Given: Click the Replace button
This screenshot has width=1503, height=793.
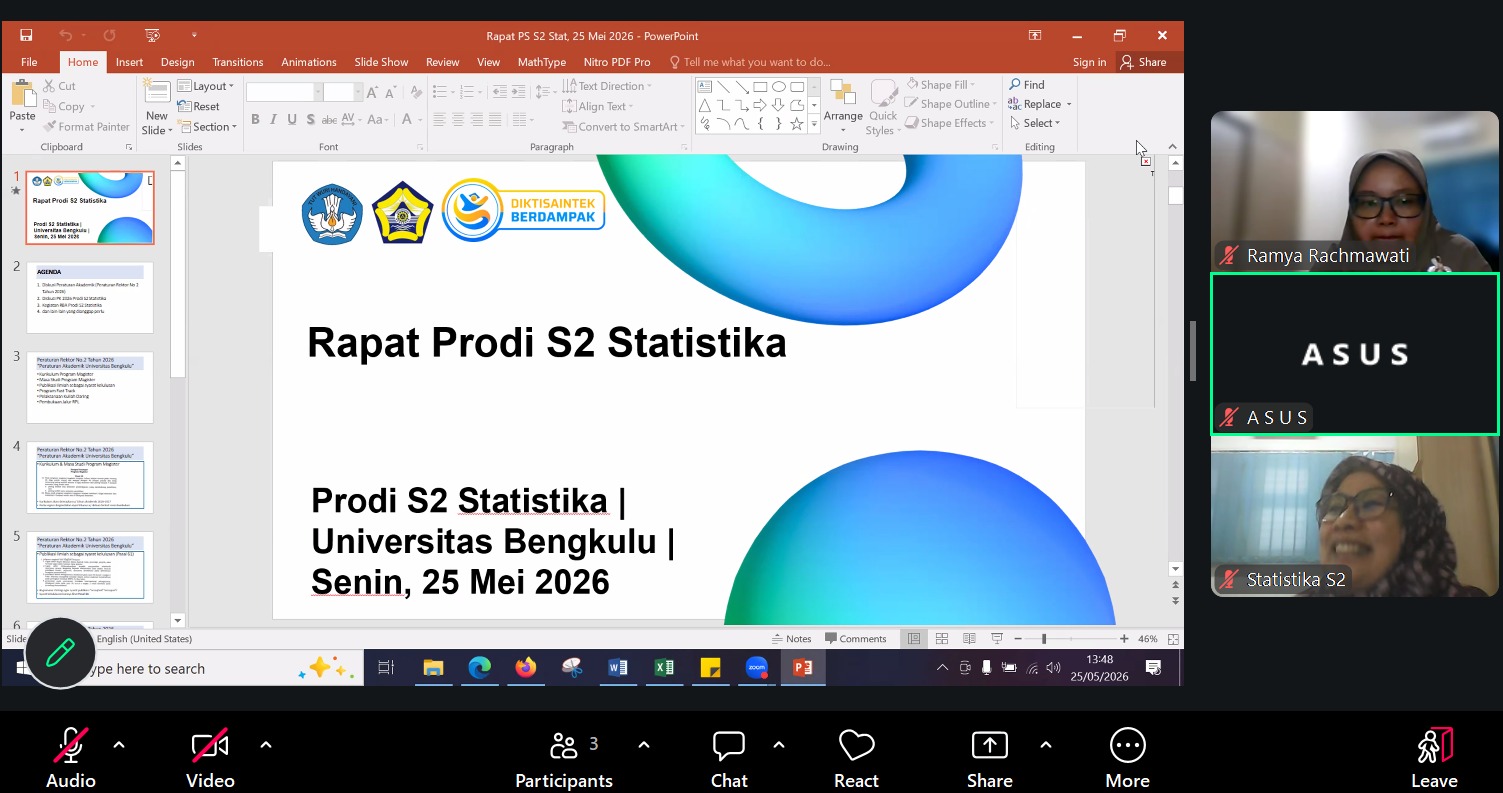Looking at the screenshot, I should click(x=1040, y=104).
